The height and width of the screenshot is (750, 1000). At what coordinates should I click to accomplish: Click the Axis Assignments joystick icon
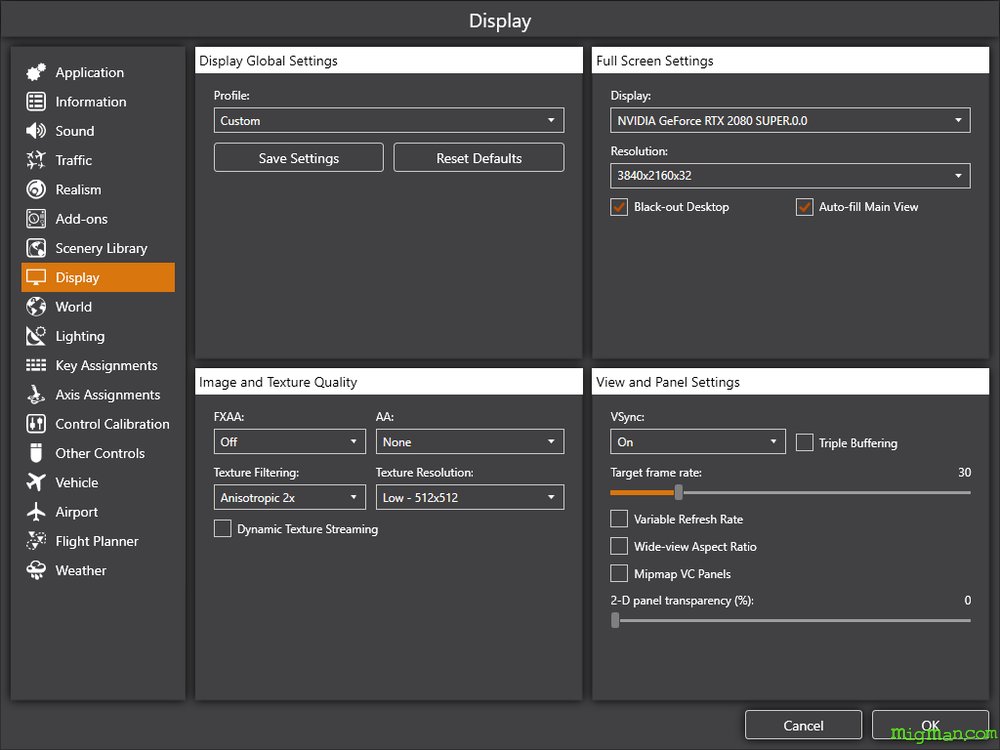coord(36,395)
